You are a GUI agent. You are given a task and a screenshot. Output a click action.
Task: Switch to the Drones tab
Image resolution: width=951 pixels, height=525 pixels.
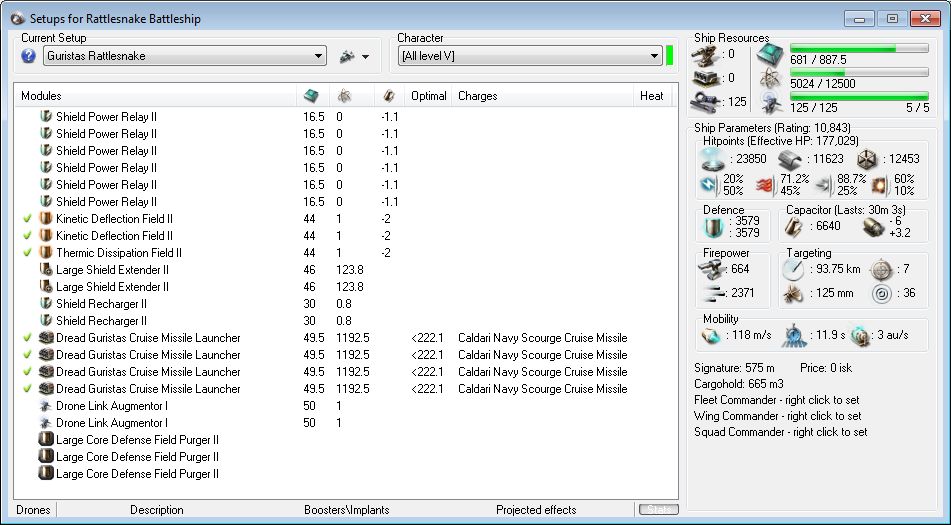click(x=33, y=510)
